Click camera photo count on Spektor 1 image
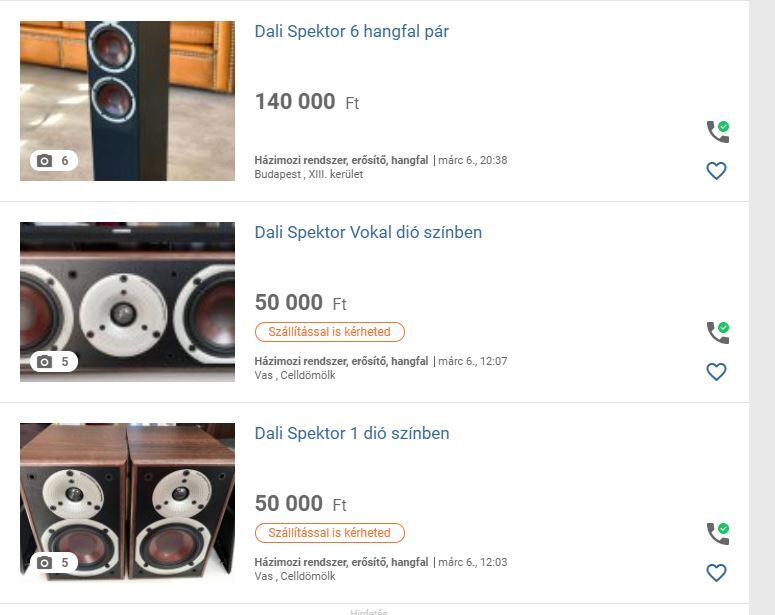This screenshot has height=615, width=775. (x=53, y=563)
